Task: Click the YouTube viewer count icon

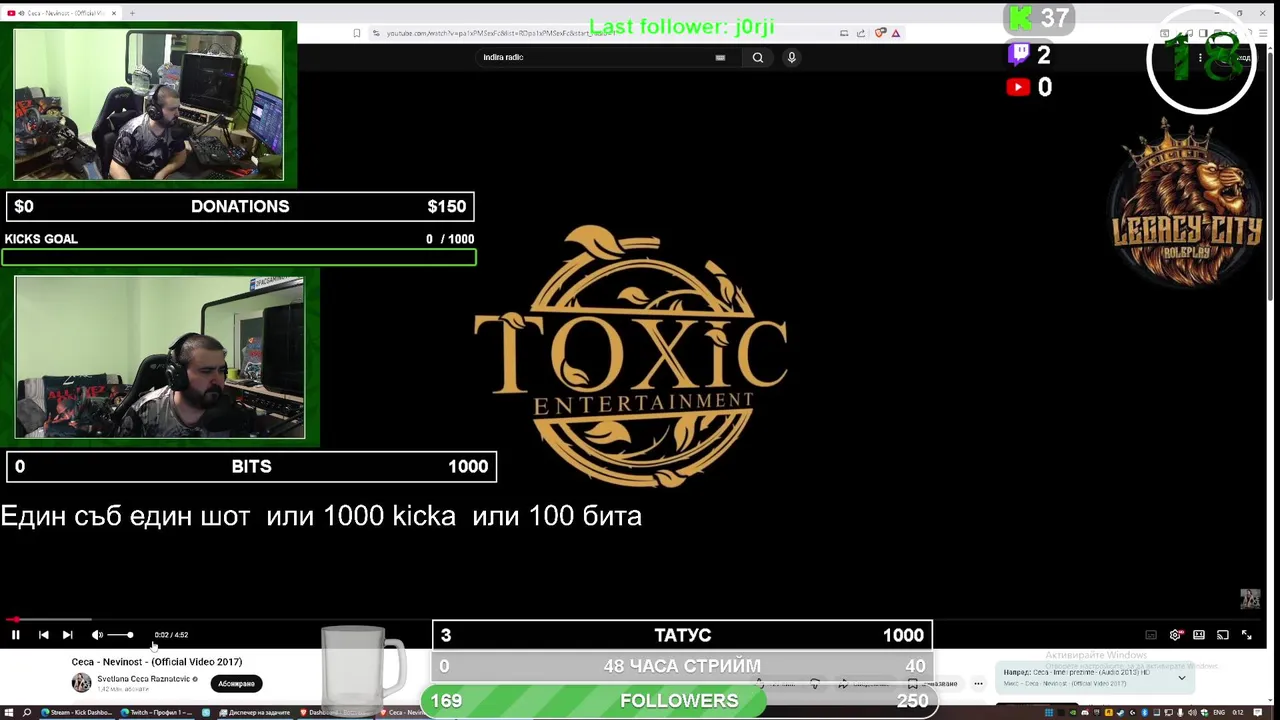Action: tap(1018, 87)
